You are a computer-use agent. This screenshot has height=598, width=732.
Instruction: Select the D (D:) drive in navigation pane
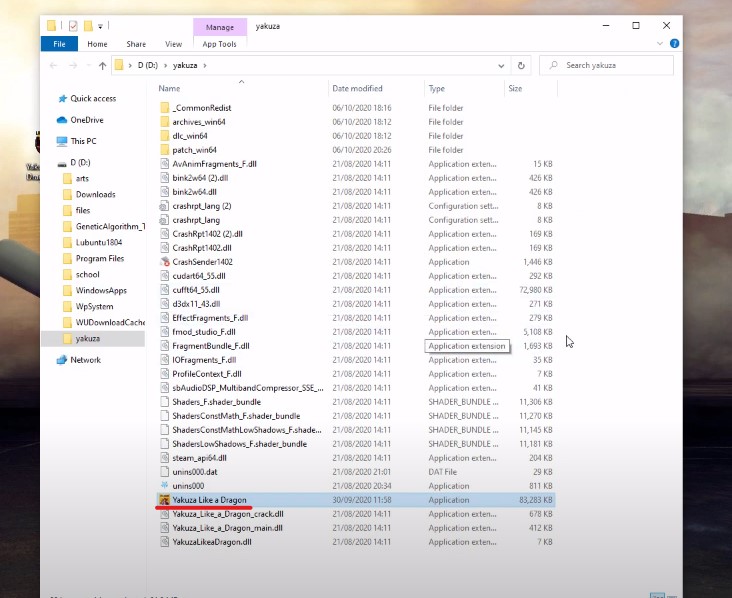point(80,162)
